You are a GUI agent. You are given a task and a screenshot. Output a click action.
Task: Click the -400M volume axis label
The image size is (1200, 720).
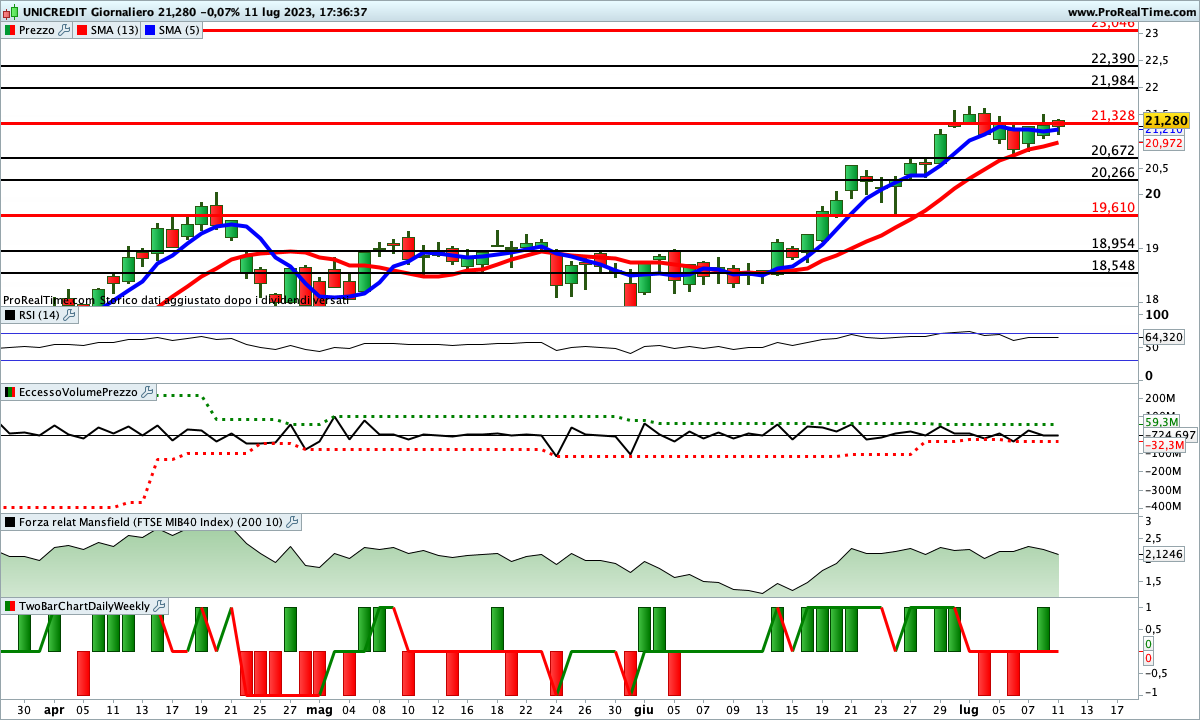(x=1161, y=507)
